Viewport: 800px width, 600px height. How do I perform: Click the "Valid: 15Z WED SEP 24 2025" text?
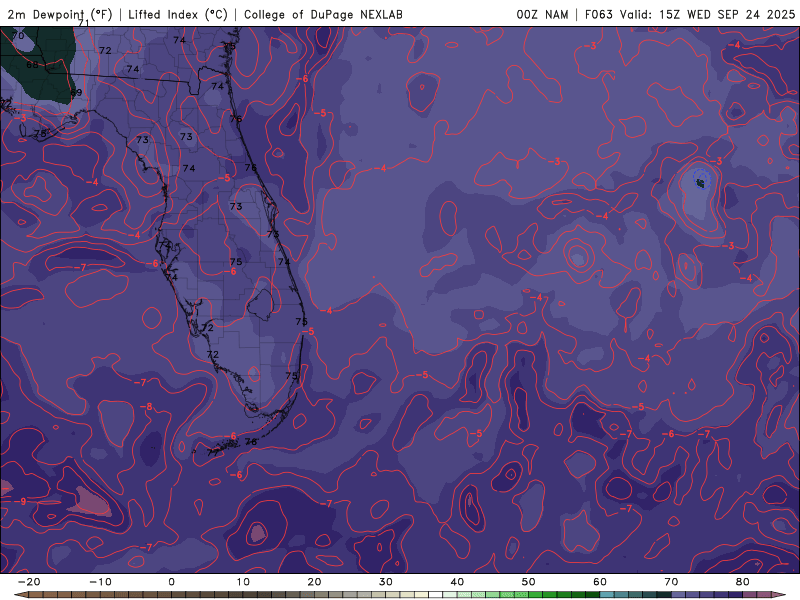point(708,15)
